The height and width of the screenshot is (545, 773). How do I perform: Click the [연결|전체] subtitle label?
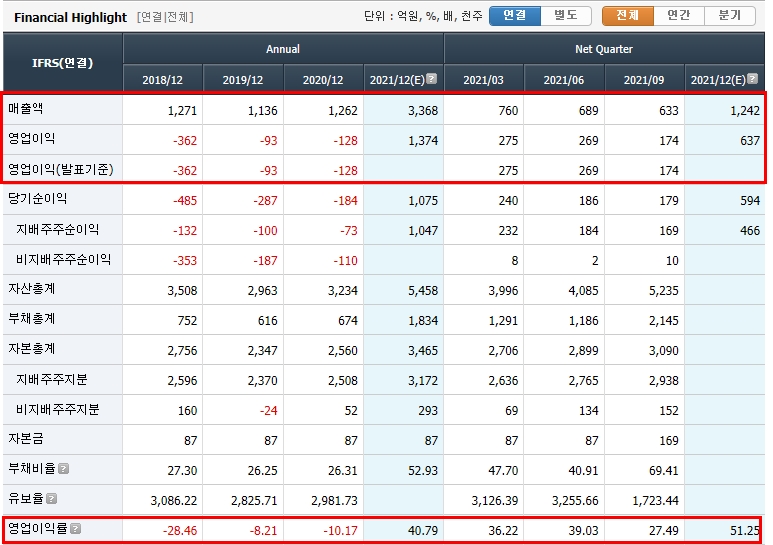click(x=165, y=17)
